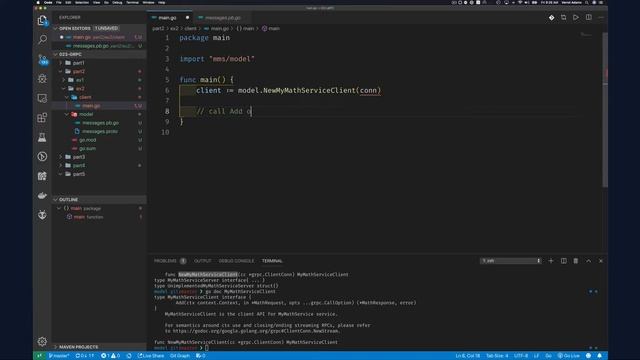
Task: Open notifications bell in status bar
Action: pyautogui.click(x=600, y=356)
